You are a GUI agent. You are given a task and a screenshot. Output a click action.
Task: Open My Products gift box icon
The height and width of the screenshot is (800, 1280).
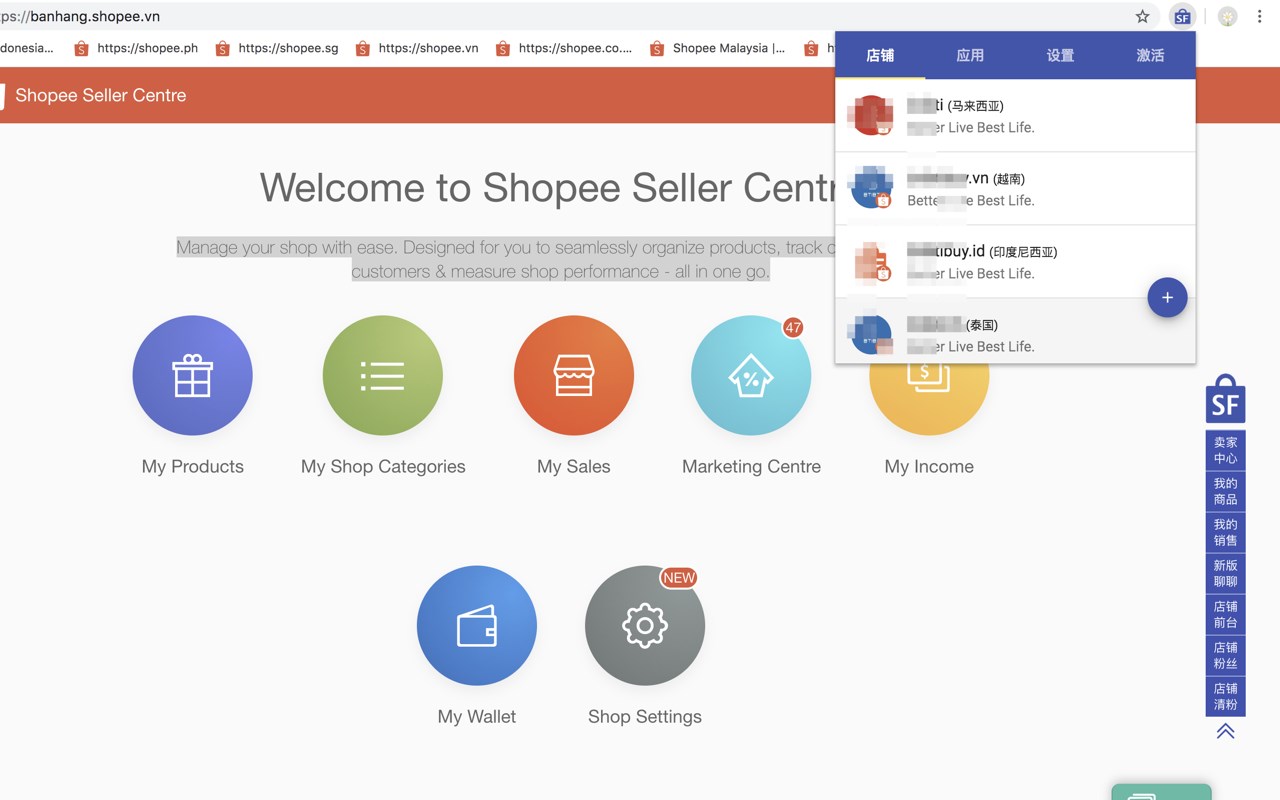[x=193, y=375]
